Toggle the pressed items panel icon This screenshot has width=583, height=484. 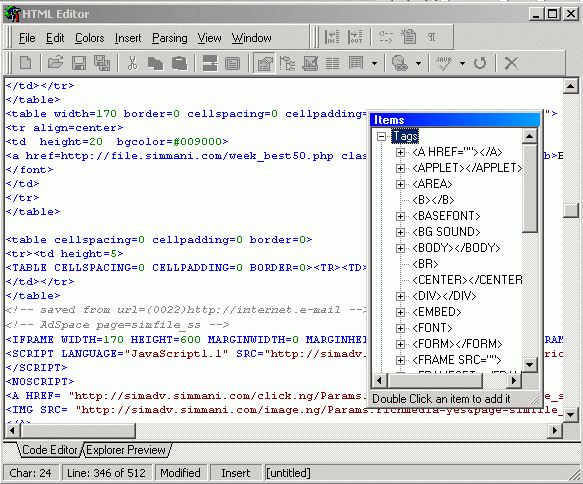(x=264, y=63)
